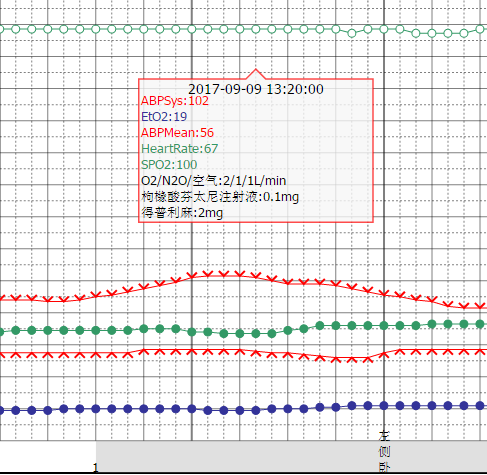Select event marker number 1 on timeline
The image size is (487, 475).
(96, 467)
